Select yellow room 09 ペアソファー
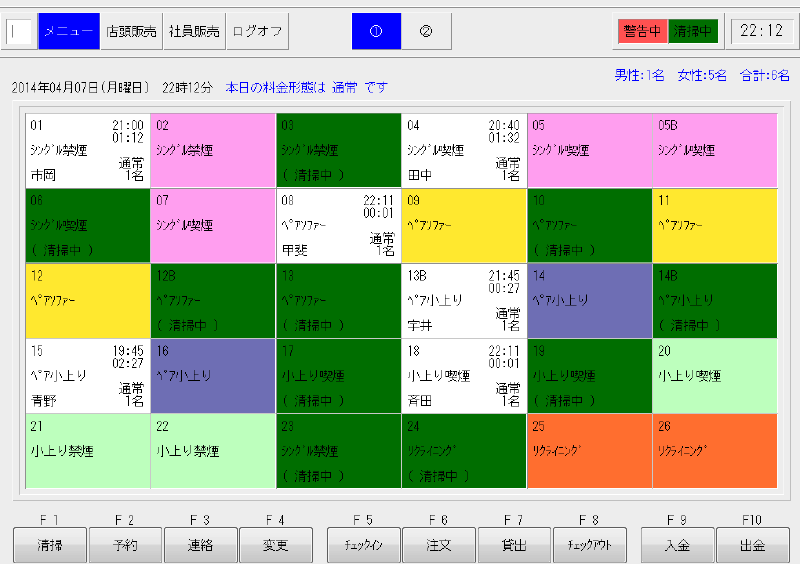This screenshot has width=800, height=564. click(x=464, y=226)
